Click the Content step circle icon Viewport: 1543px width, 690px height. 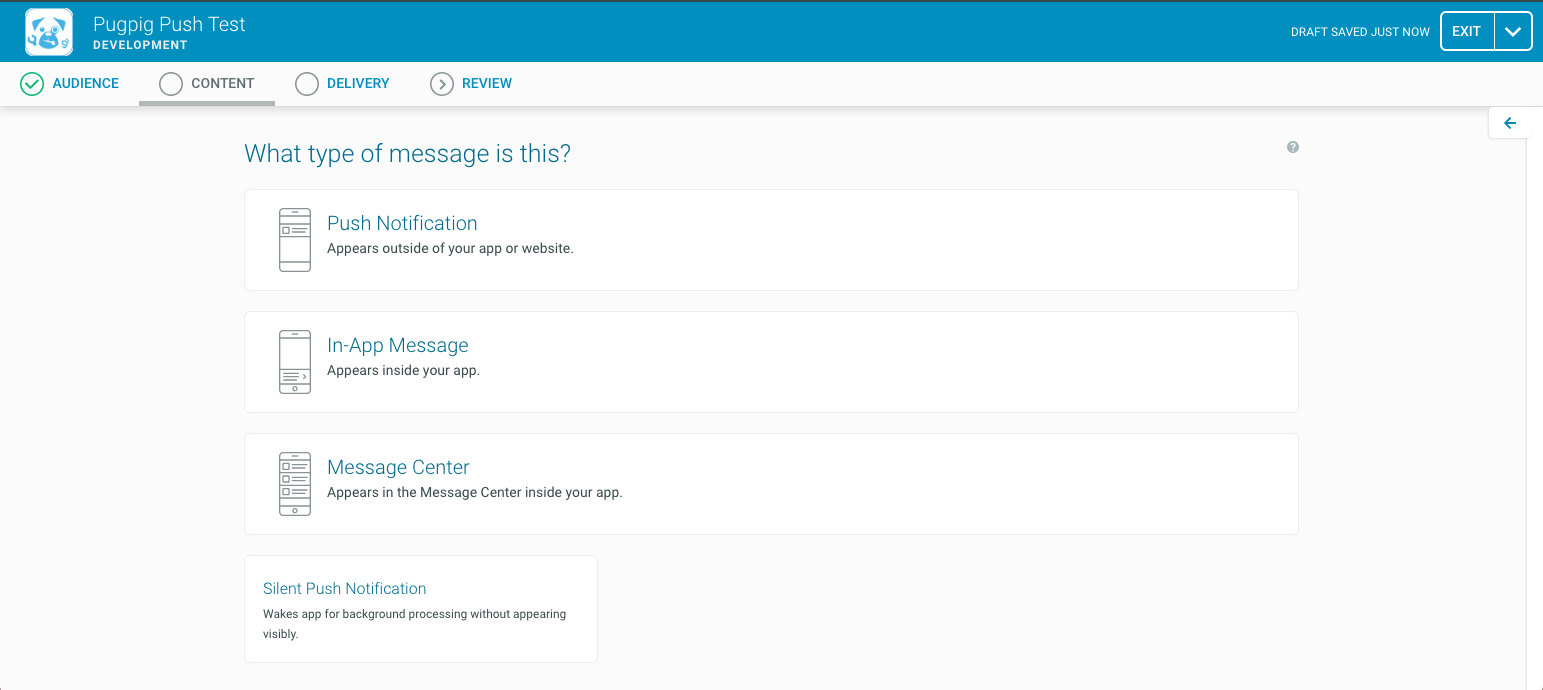[x=171, y=84]
